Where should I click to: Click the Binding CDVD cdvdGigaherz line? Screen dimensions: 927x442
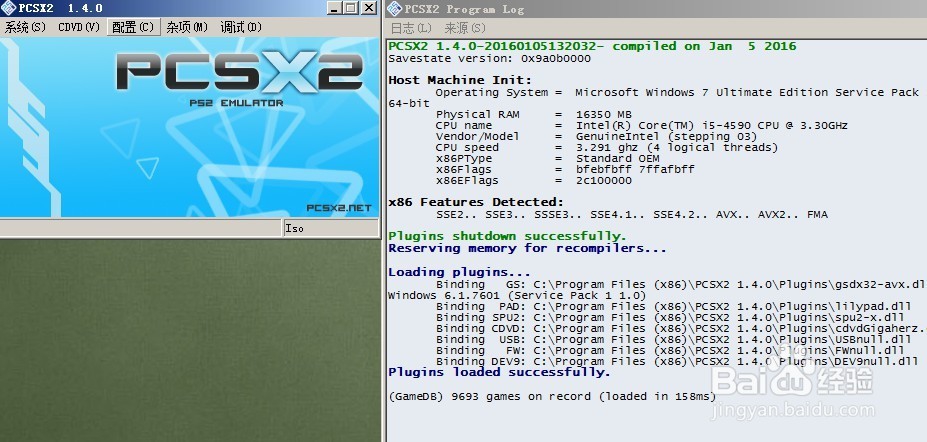(681, 328)
